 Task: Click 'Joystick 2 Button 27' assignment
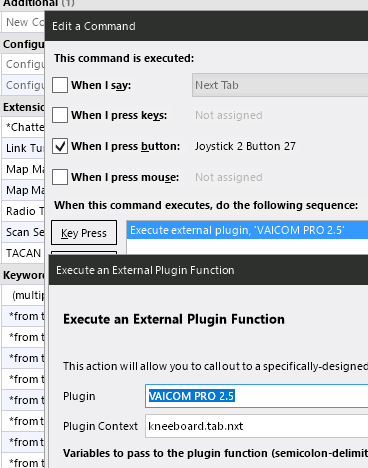(245, 146)
